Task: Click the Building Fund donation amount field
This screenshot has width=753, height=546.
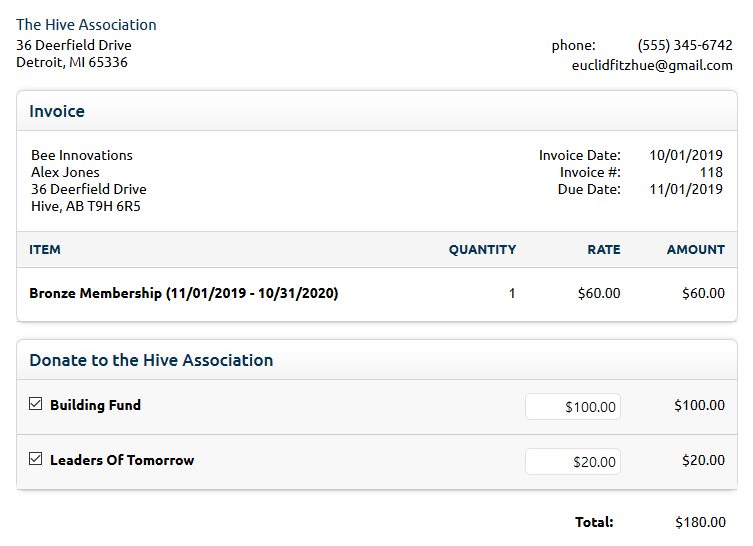Action: [573, 407]
